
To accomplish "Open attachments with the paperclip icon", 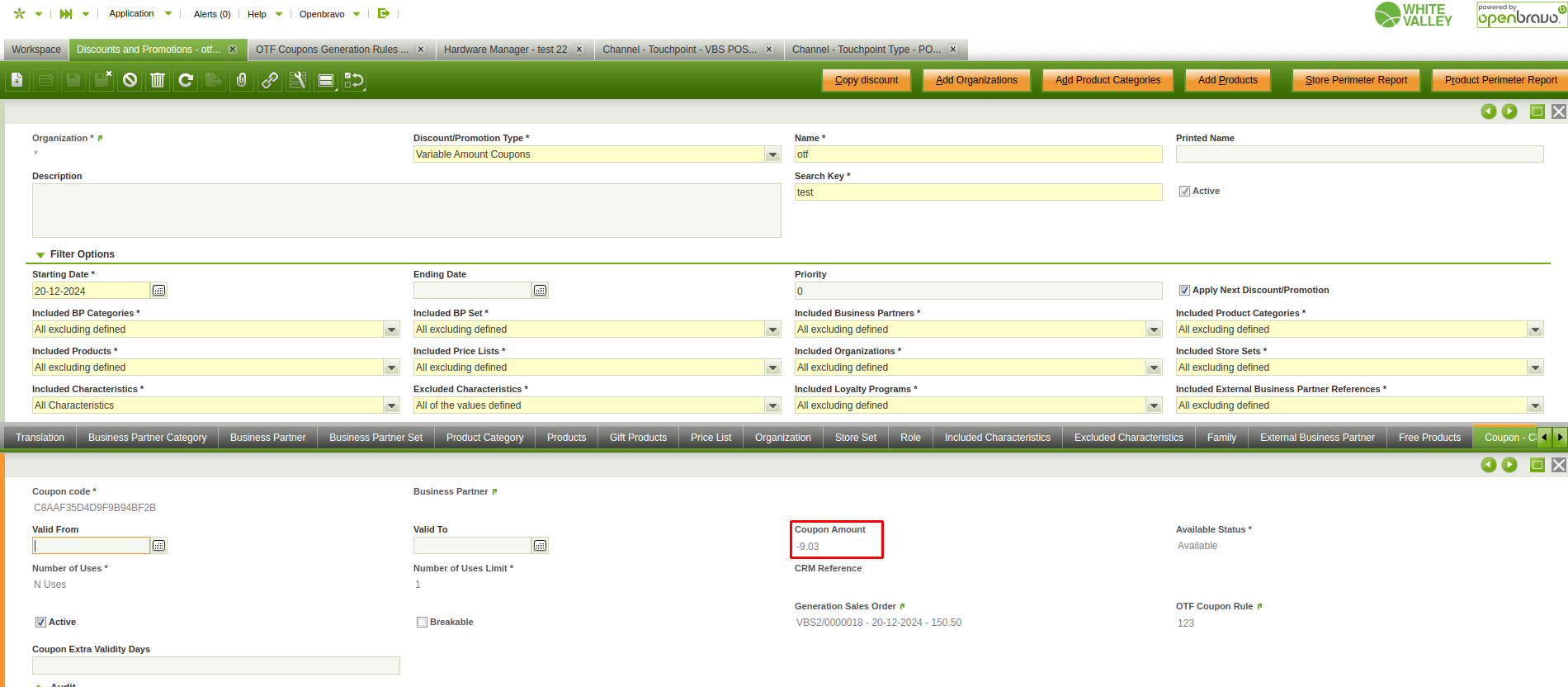I will coord(242,80).
